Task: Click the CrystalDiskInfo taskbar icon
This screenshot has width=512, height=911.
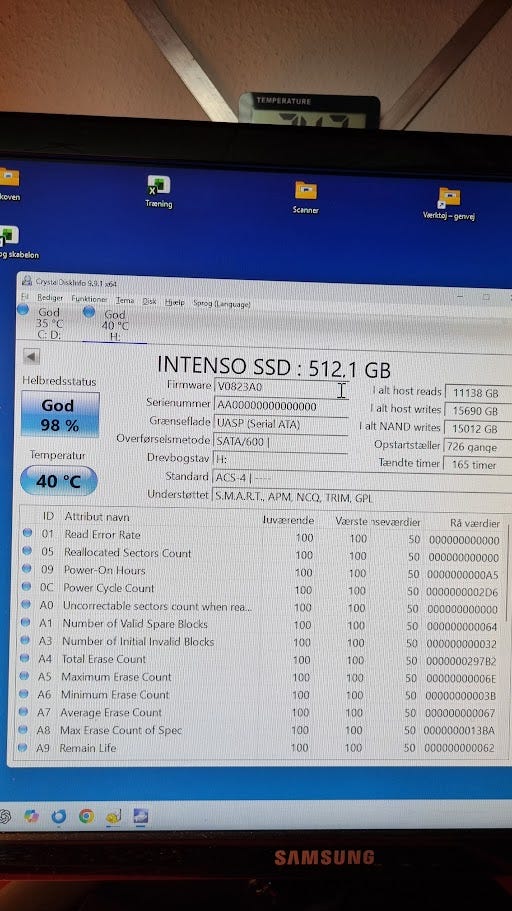Action: point(141,816)
